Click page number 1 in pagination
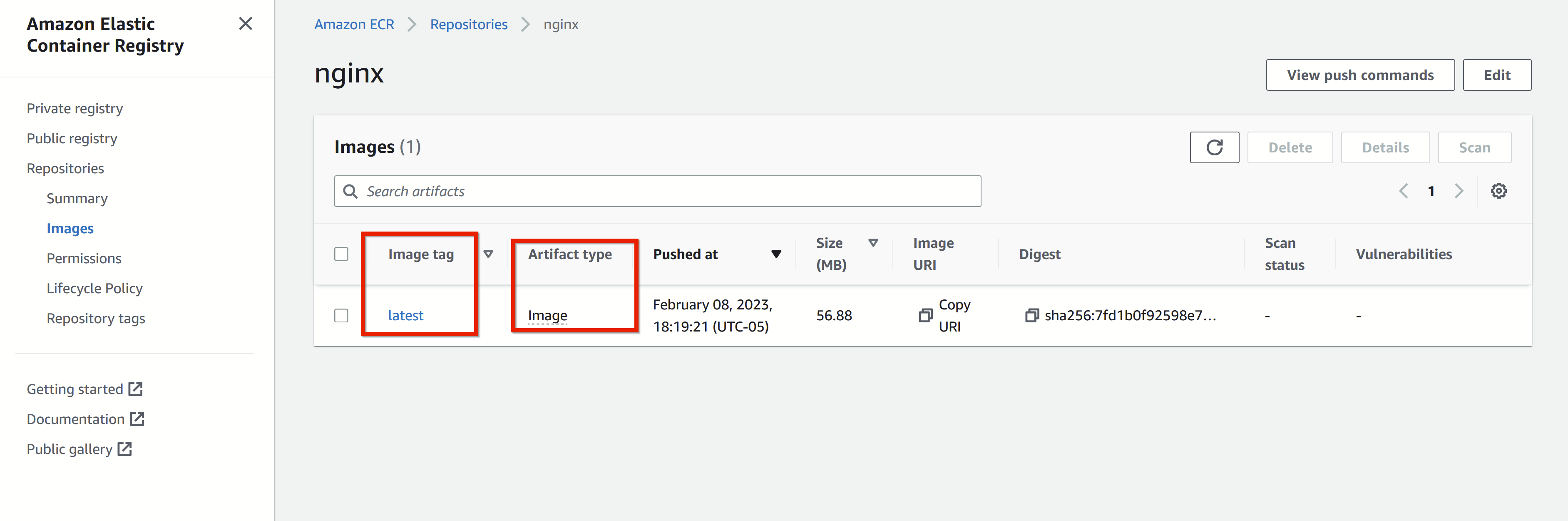Screen dimensions: 1568x521 click(1431, 191)
